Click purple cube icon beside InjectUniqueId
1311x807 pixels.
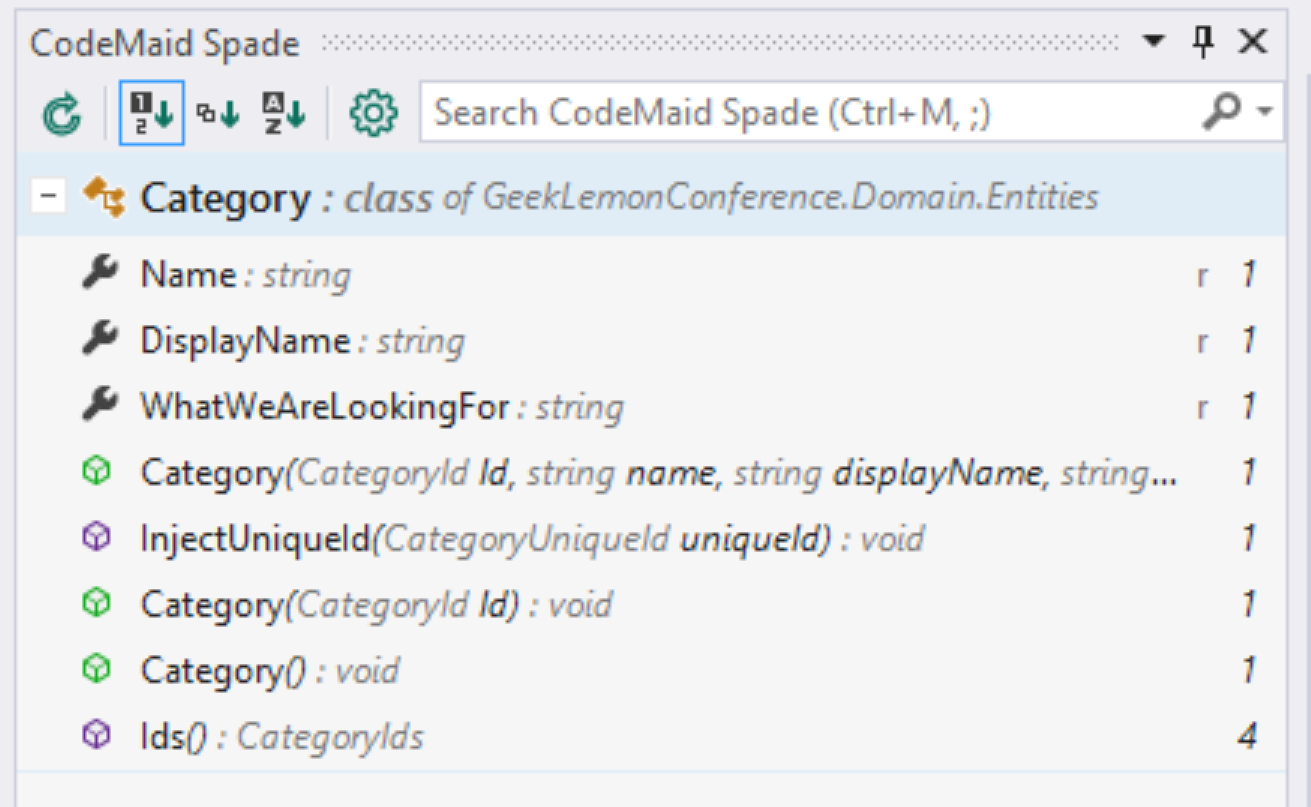point(95,539)
